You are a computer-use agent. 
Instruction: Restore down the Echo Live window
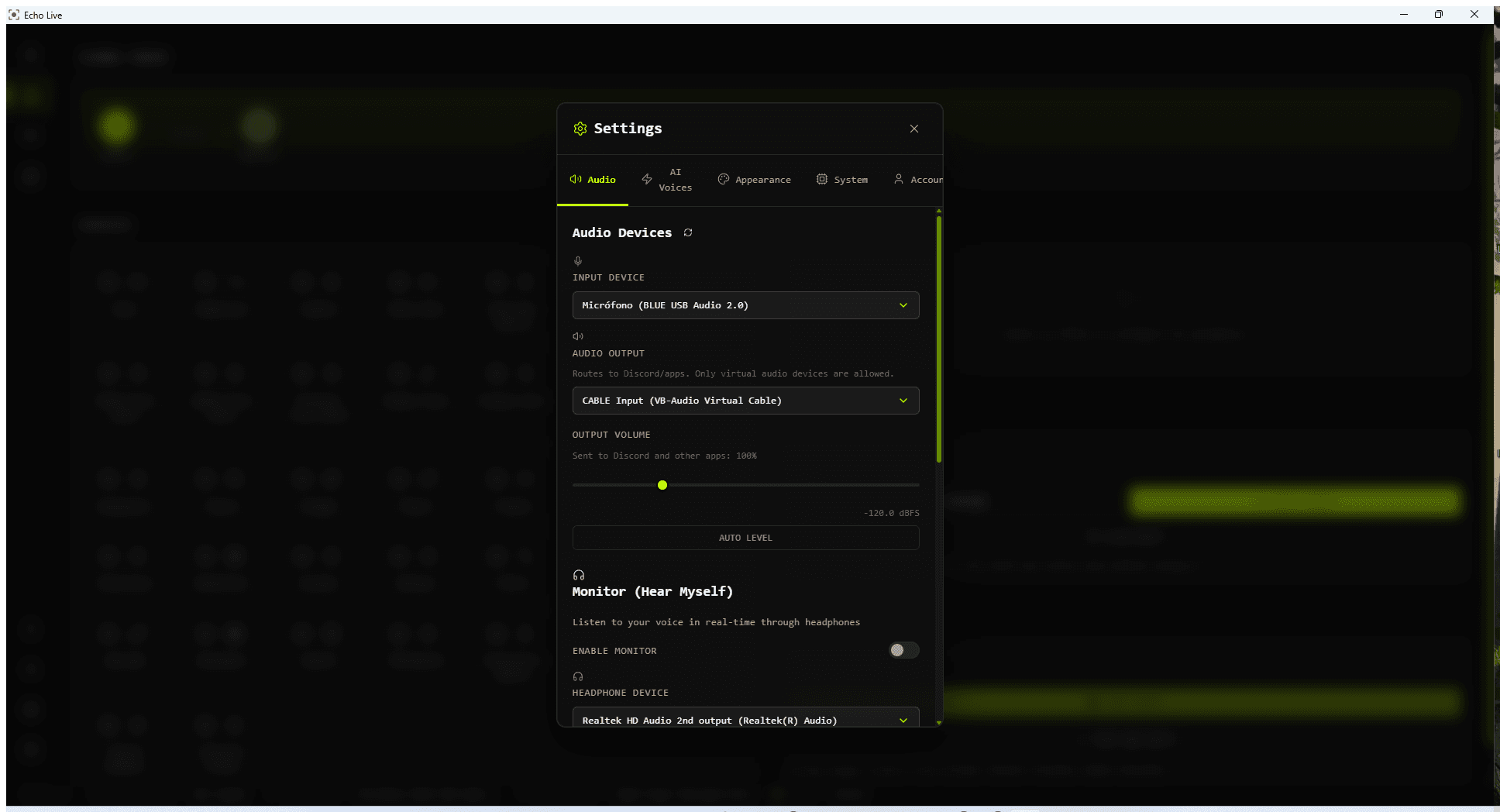(x=1439, y=14)
